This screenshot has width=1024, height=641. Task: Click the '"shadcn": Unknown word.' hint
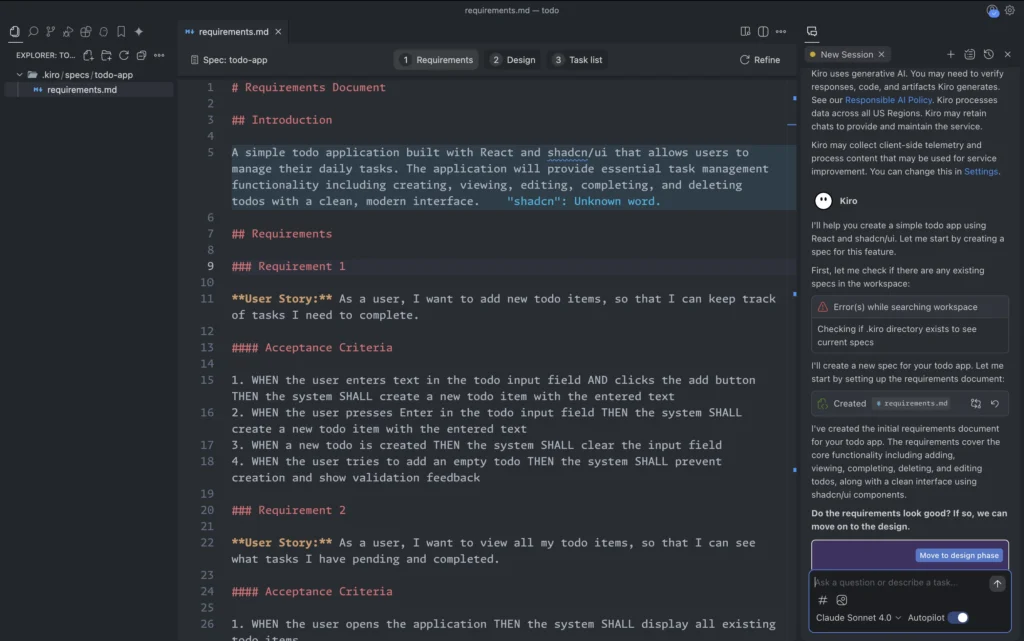coord(583,202)
